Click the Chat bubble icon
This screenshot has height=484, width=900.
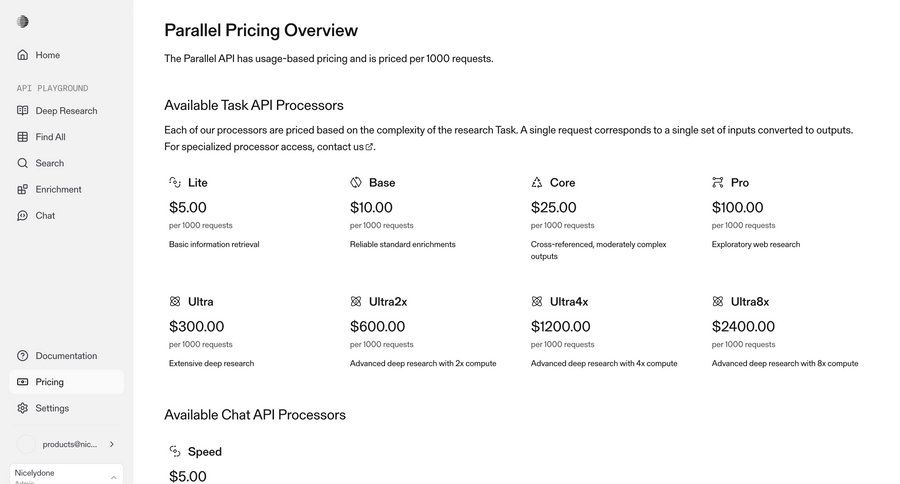pos(23,215)
